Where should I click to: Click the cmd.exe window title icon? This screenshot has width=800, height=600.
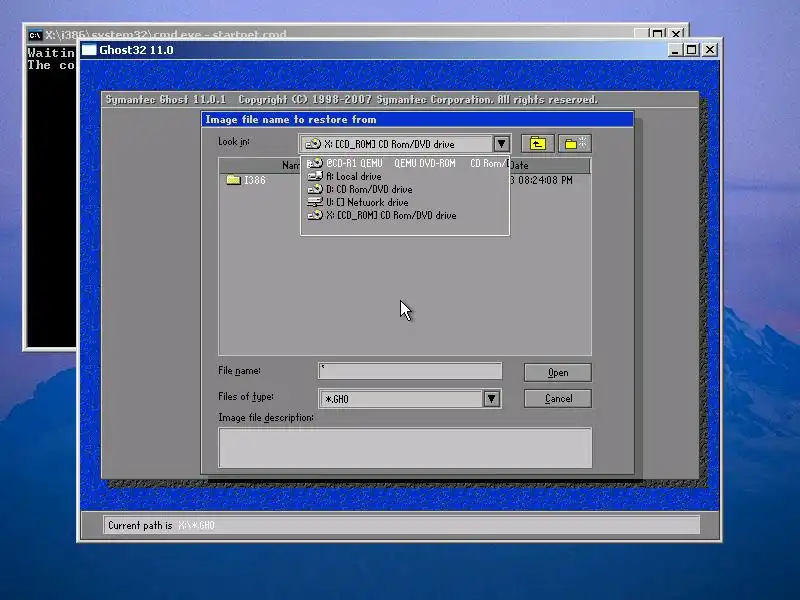click(35, 35)
